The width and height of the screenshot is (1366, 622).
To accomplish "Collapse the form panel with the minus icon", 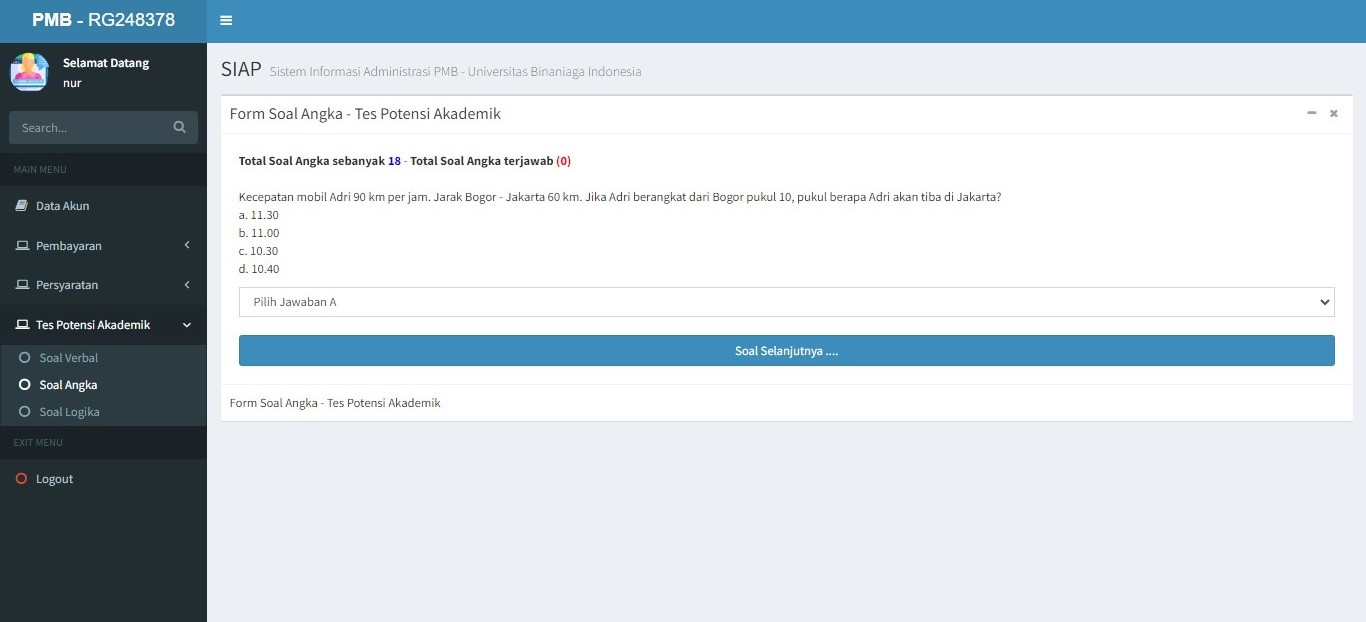I will click(1312, 113).
